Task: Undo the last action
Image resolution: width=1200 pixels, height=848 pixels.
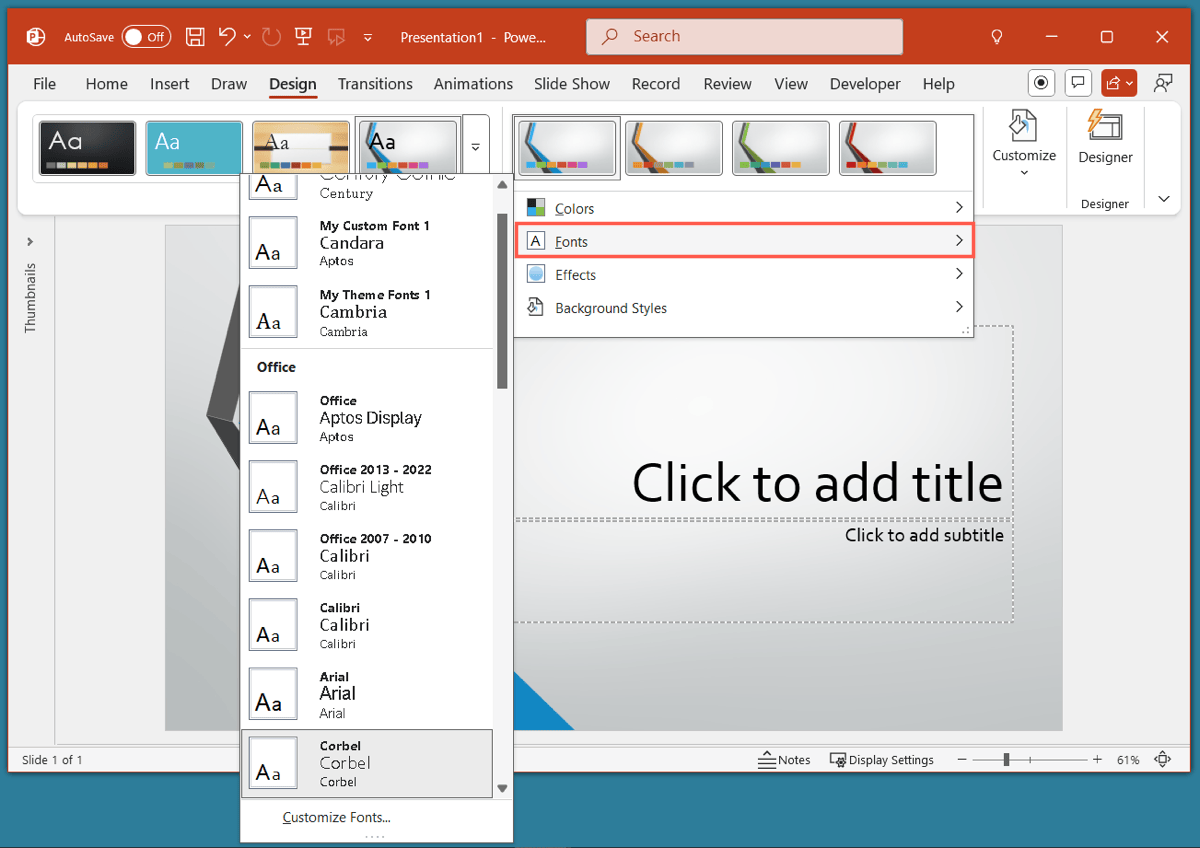Action: pyautogui.click(x=227, y=37)
